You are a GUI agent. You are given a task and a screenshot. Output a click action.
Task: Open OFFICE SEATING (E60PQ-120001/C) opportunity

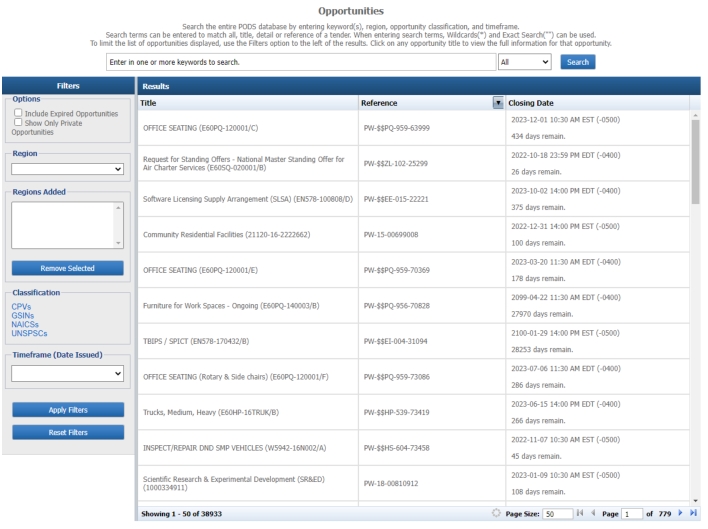pyautogui.click(x=200, y=128)
